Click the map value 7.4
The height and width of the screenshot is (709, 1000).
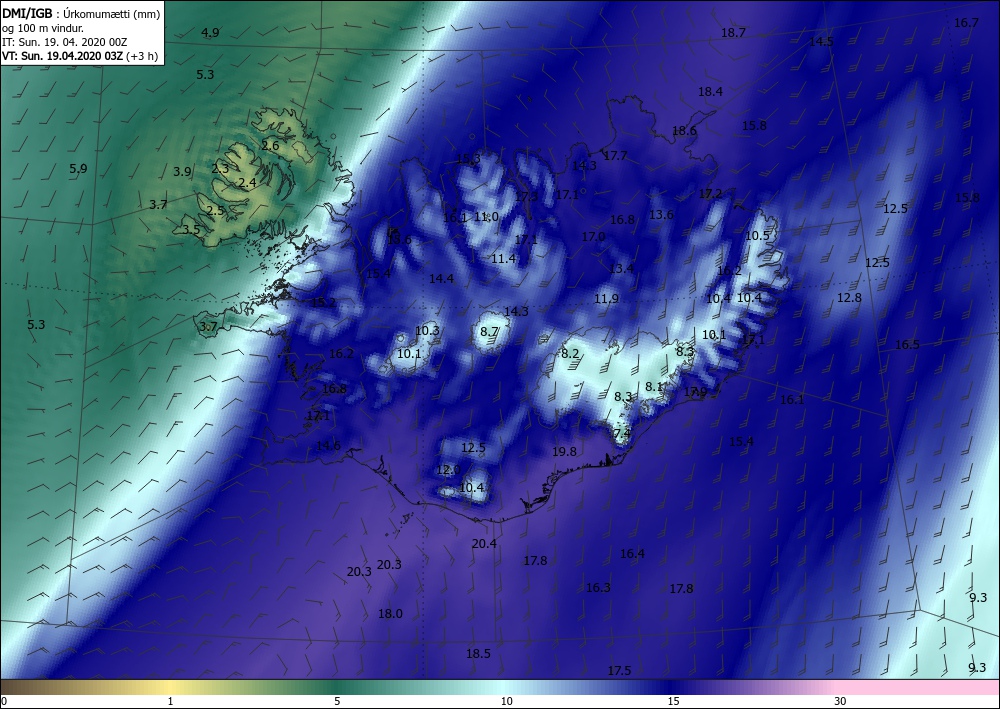tap(622, 434)
